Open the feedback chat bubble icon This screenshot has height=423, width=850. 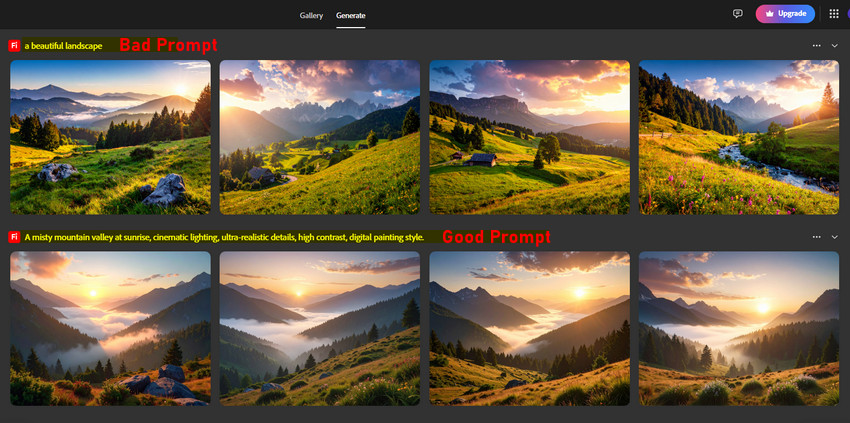pyautogui.click(x=738, y=14)
